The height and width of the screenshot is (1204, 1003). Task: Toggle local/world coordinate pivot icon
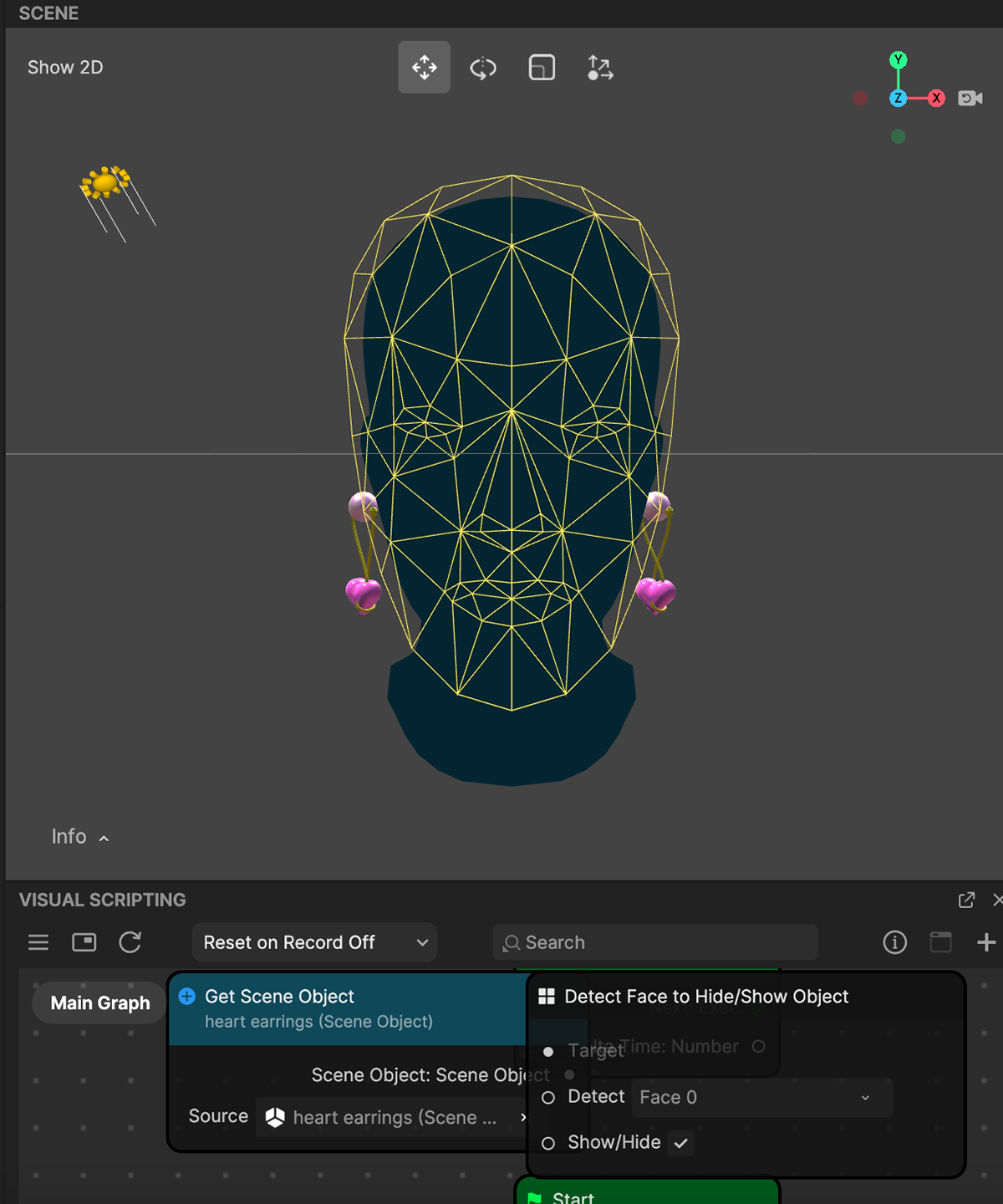tap(600, 67)
